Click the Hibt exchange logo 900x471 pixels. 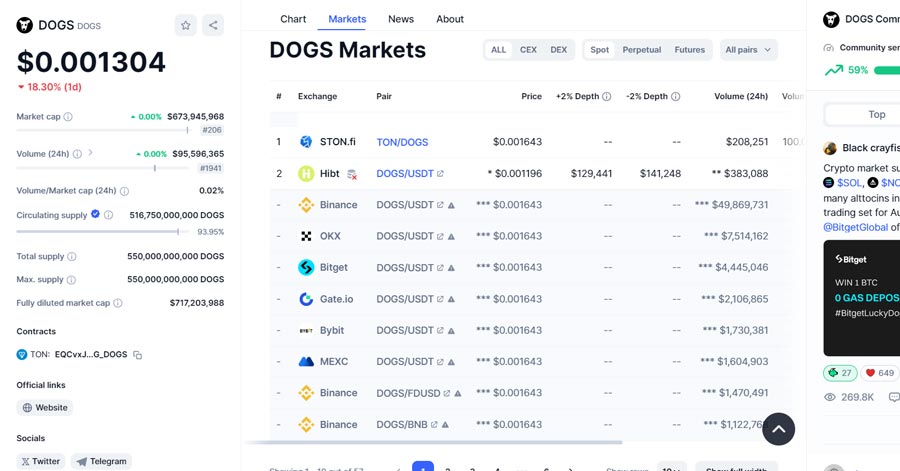(306, 173)
